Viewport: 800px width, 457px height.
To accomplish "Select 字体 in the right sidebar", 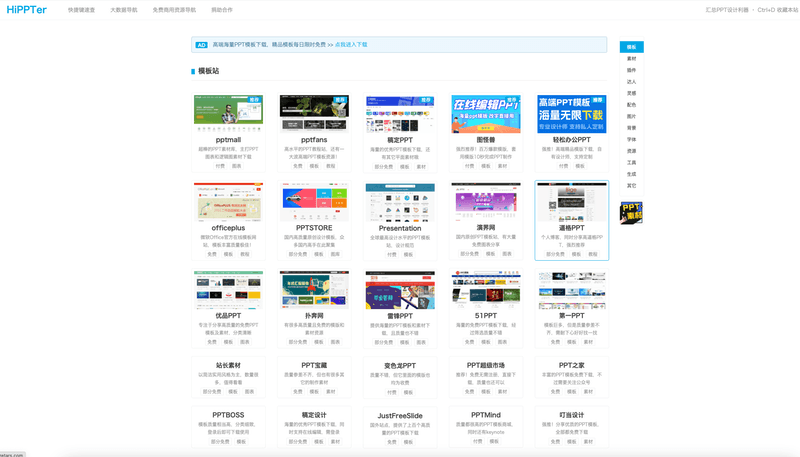I will click(632, 139).
